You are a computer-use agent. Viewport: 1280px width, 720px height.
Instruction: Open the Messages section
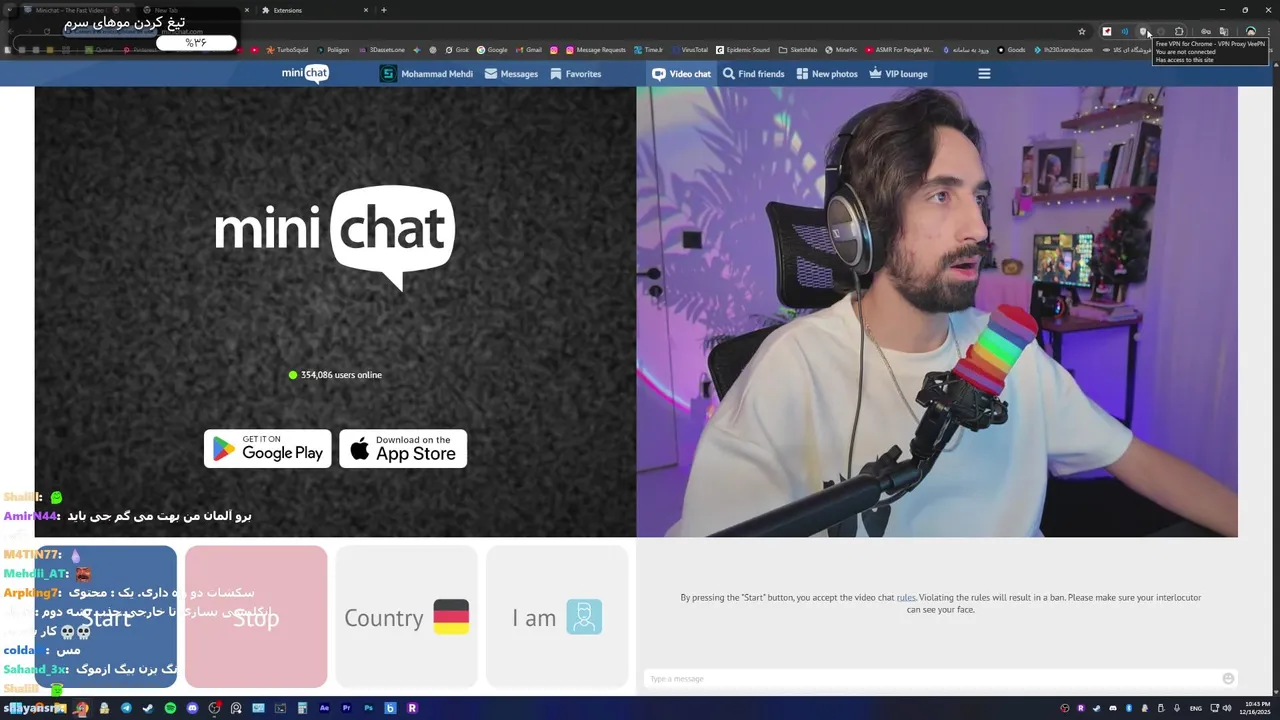click(511, 74)
